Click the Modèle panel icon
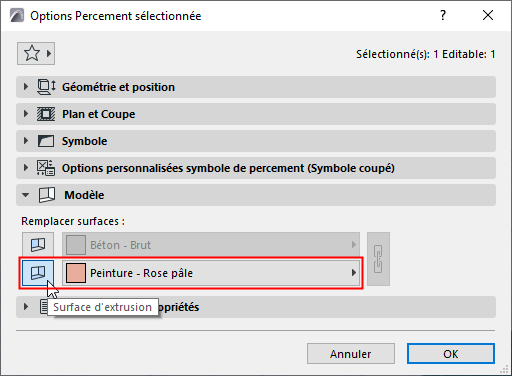Viewport: 512px width, 376px height. pyautogui.click(x=47, y=195)
